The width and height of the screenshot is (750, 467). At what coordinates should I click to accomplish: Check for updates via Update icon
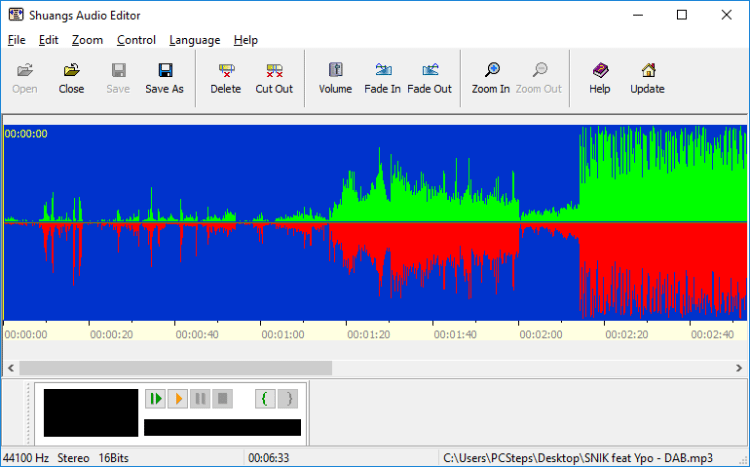pos(648,70)
